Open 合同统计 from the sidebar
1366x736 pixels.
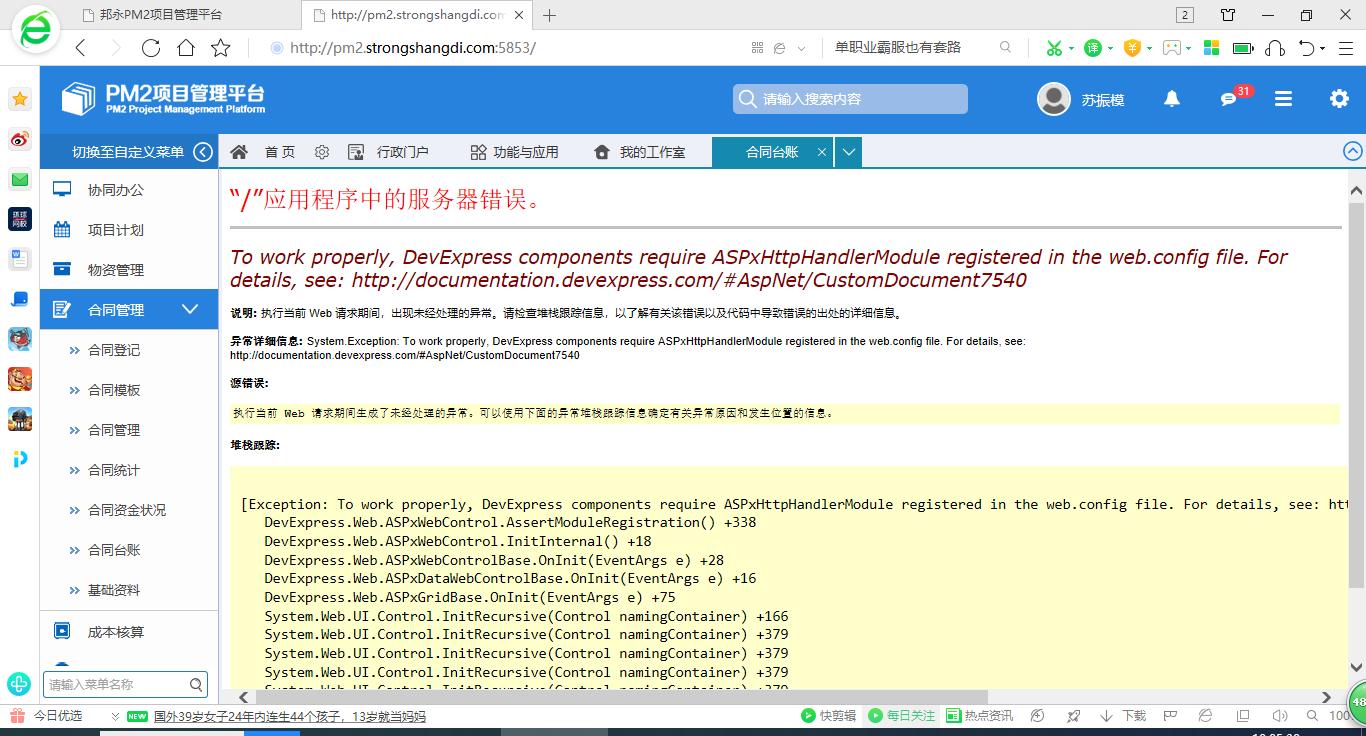tap(114, 470)
